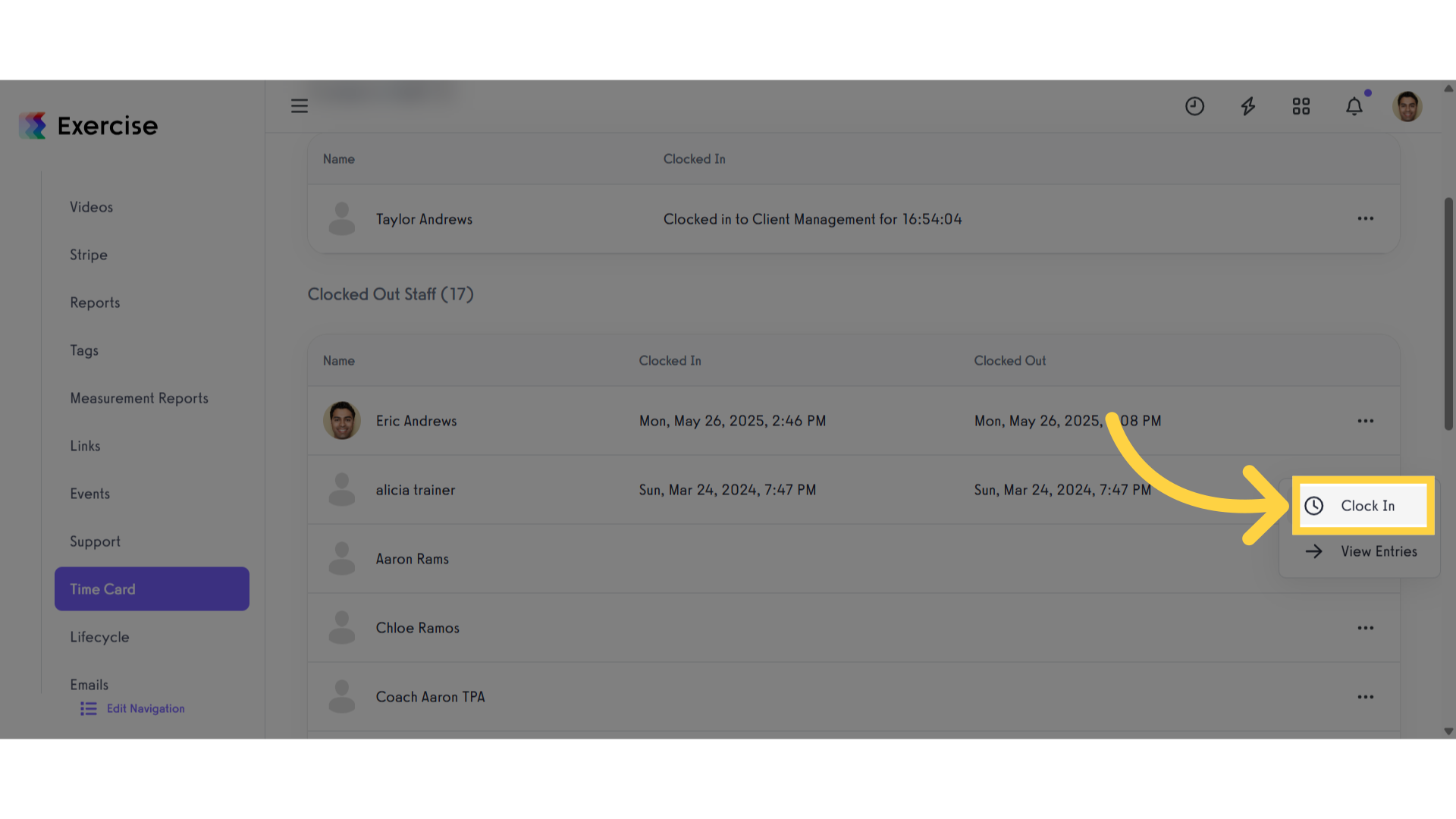The width and height of the screenshot is (1456, 819).
Task: Open the notifications bell
Action: pyautogui.click(x=1354, y=106)
